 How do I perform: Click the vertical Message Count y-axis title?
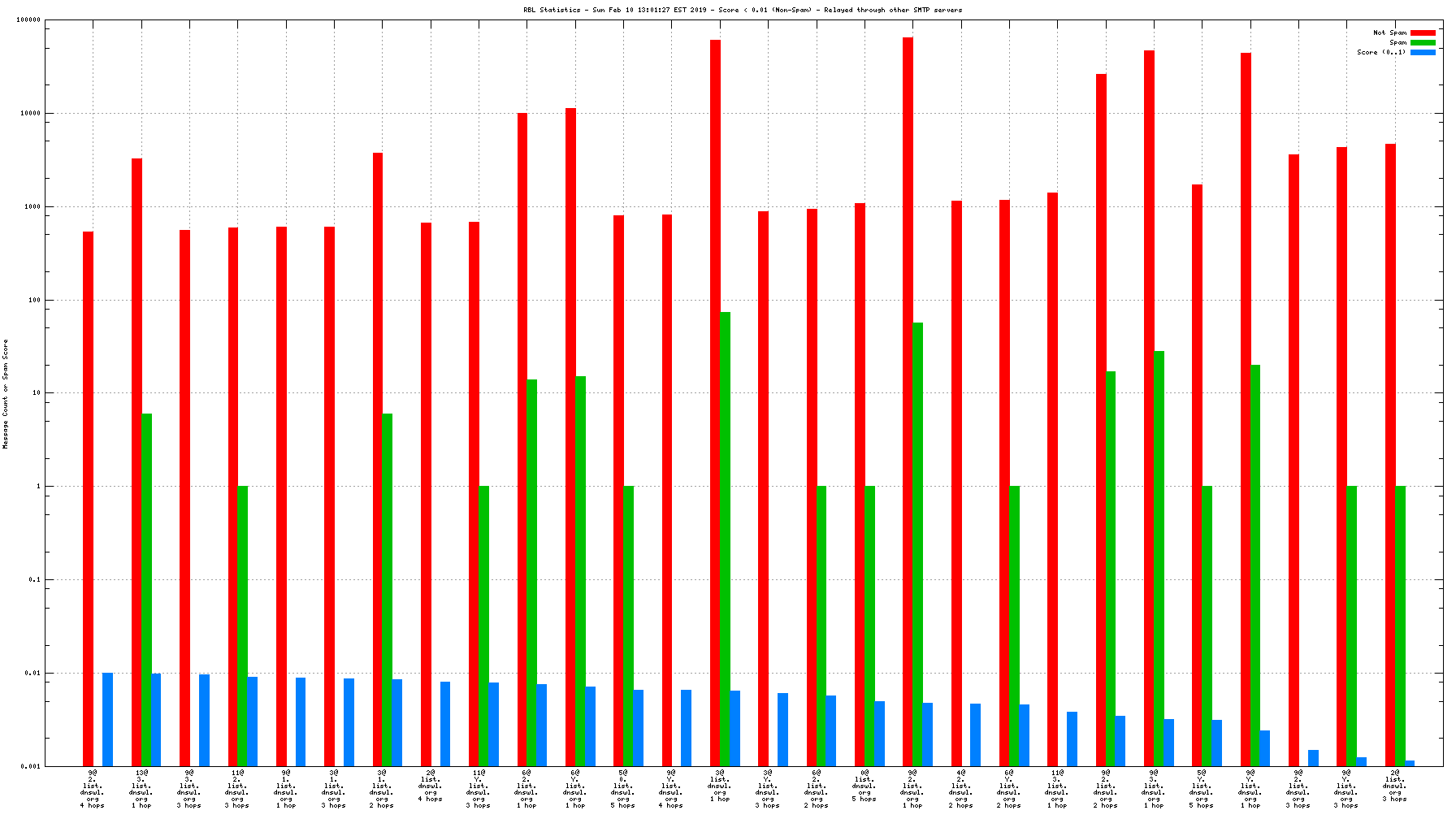click(6, 394)
